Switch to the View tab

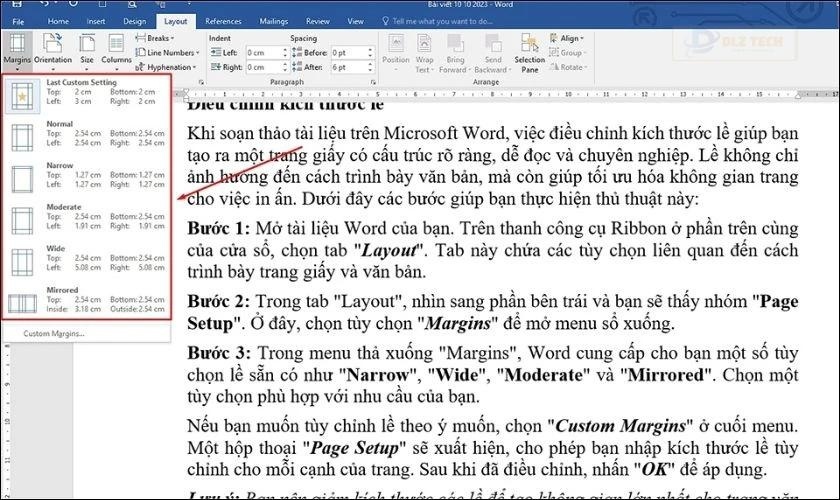(355, 21)
